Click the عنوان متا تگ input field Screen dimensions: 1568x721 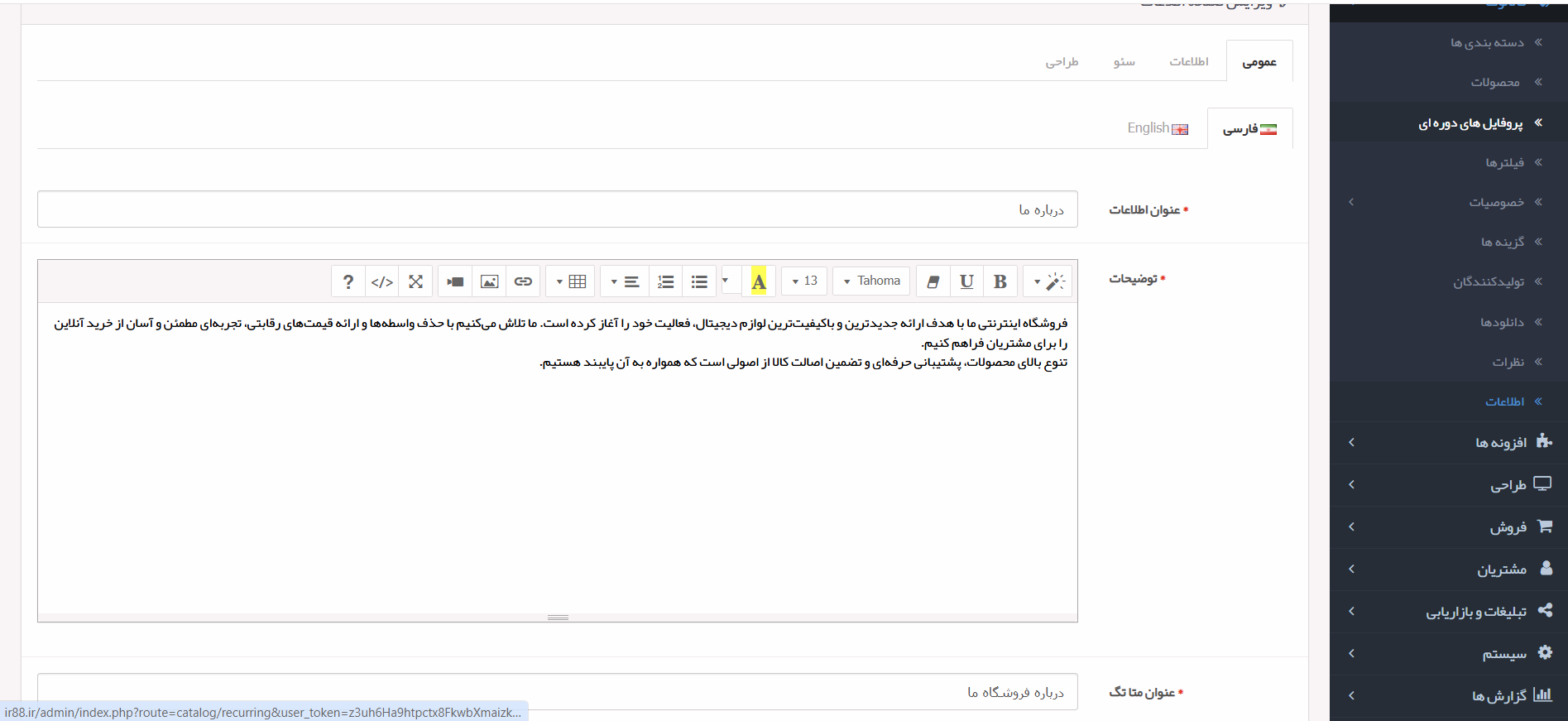(558, 692)
